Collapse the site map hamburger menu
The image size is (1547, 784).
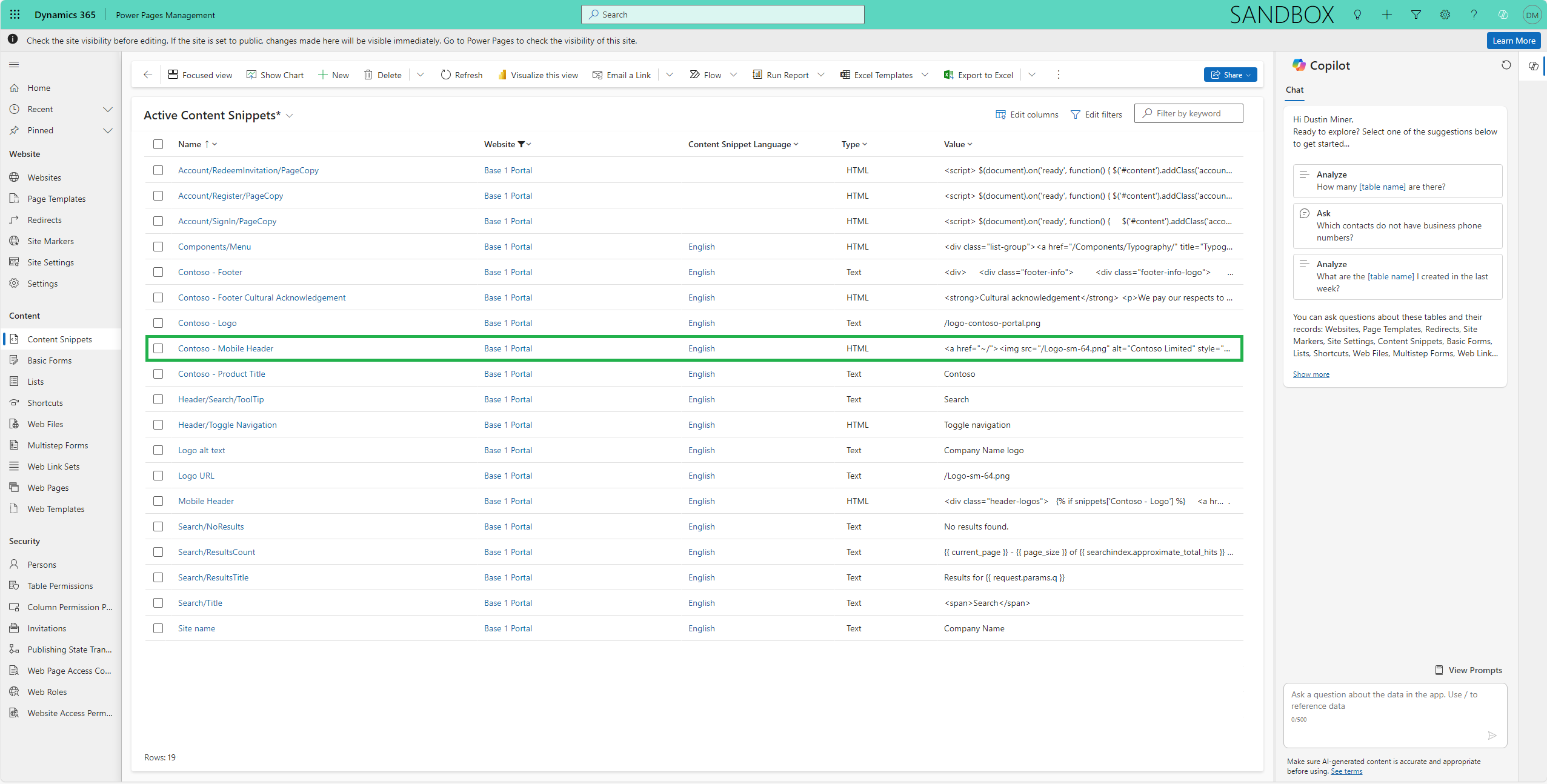[15, 64]
